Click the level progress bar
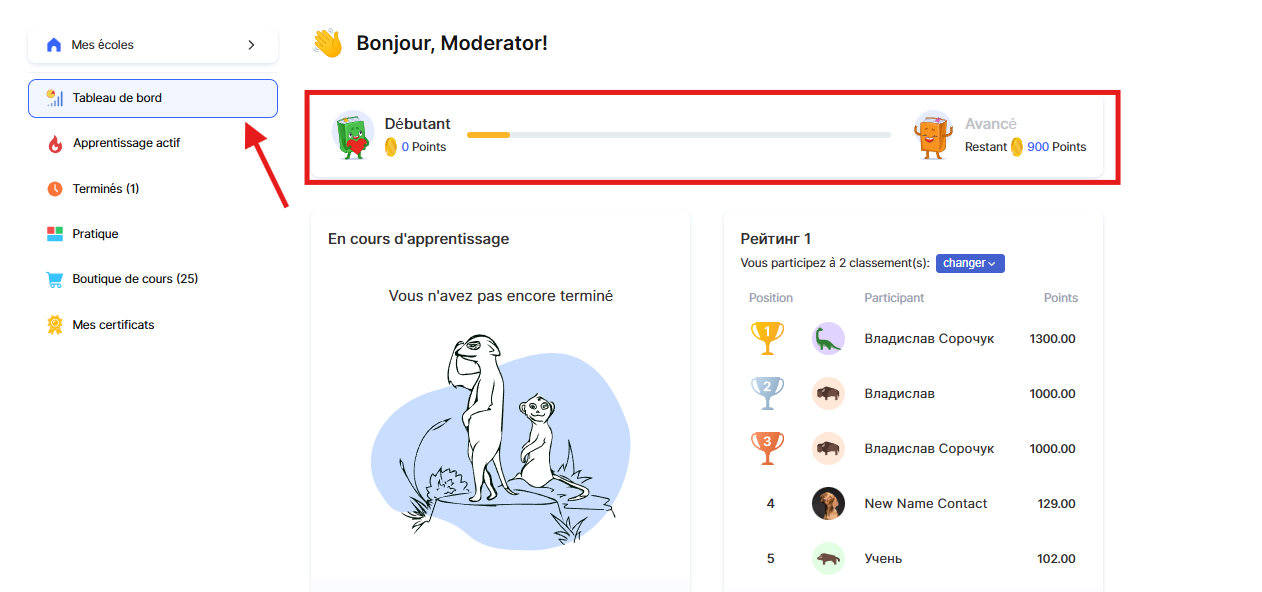The height and width of the screenshot is (592, 1262). coord(678,135)
